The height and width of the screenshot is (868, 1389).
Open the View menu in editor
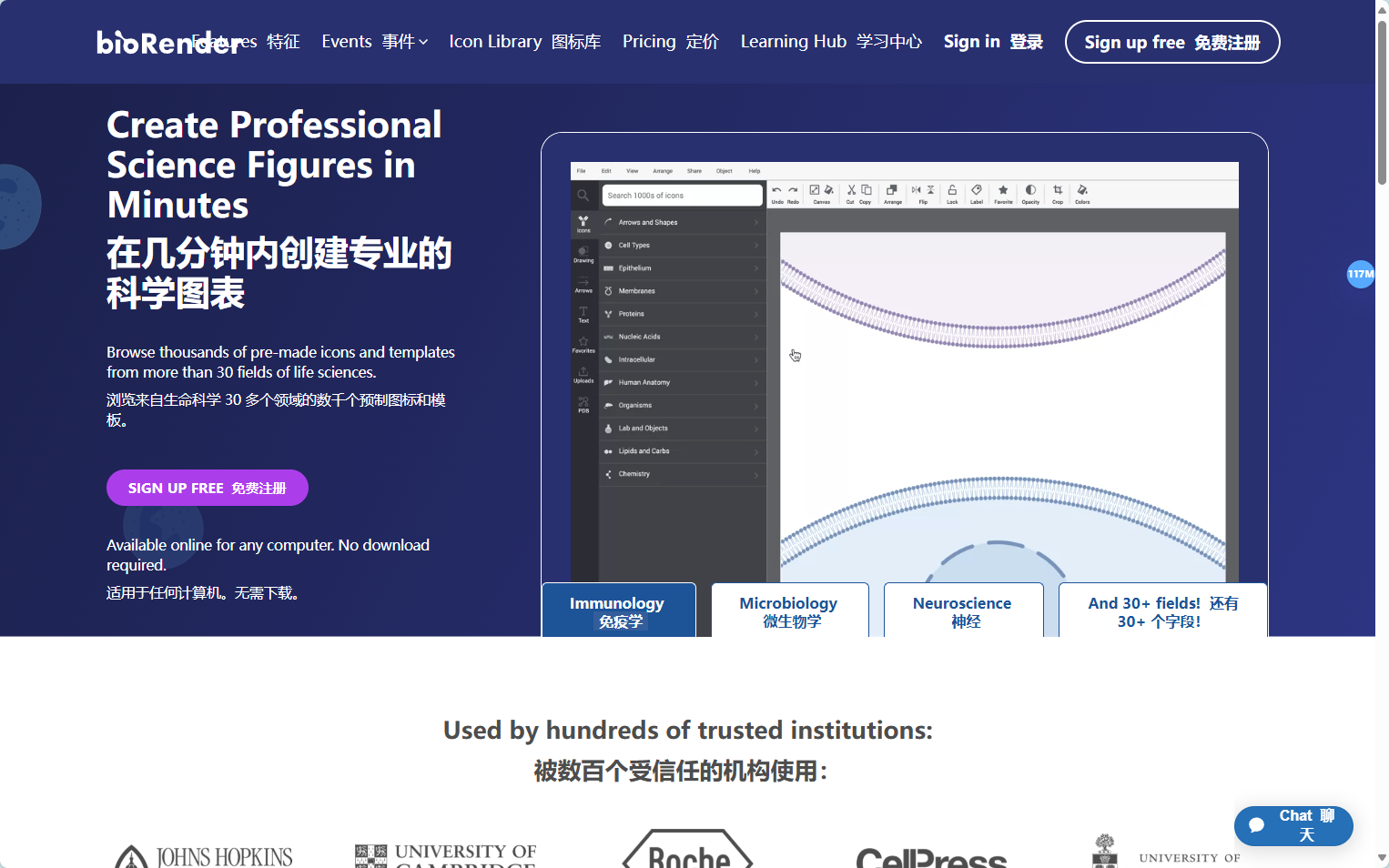click(632, 171)
